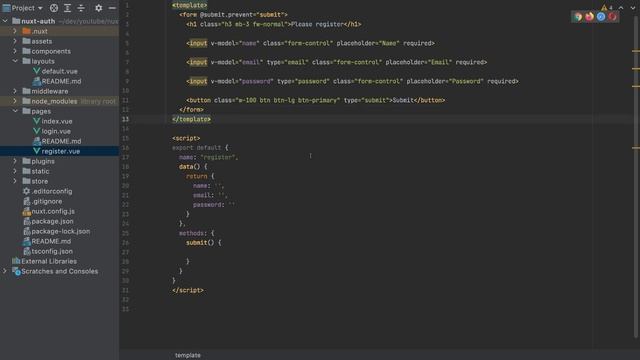The height and width of the screenshot is (360, 640).
Task: Click line number 13 in gutter
Action: pyautogui.click(x=125, y=119)
